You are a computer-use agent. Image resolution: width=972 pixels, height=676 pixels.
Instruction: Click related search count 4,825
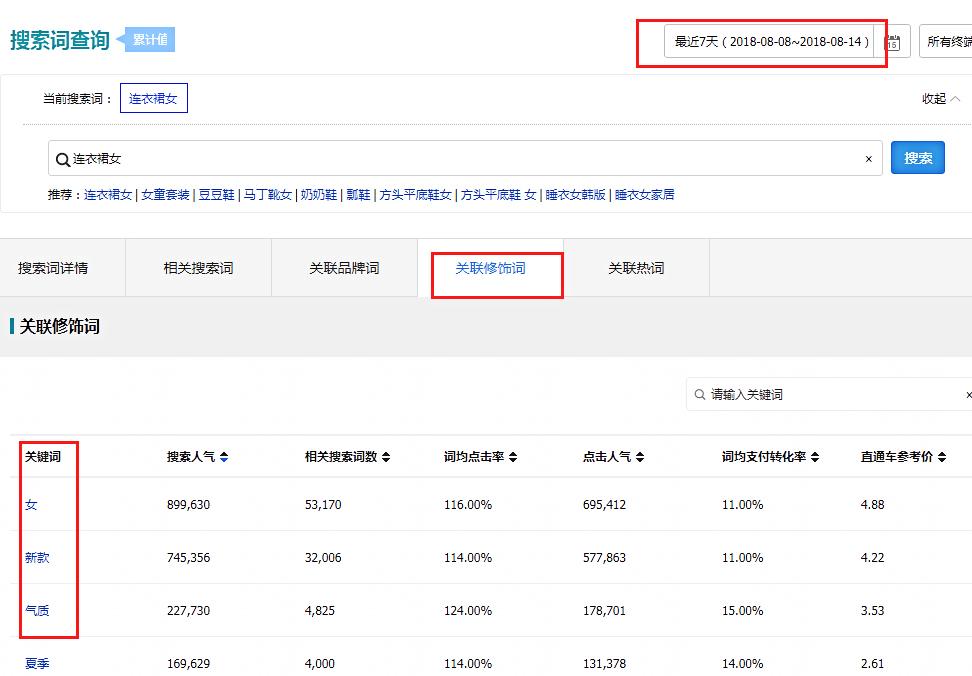coord(320,611)
